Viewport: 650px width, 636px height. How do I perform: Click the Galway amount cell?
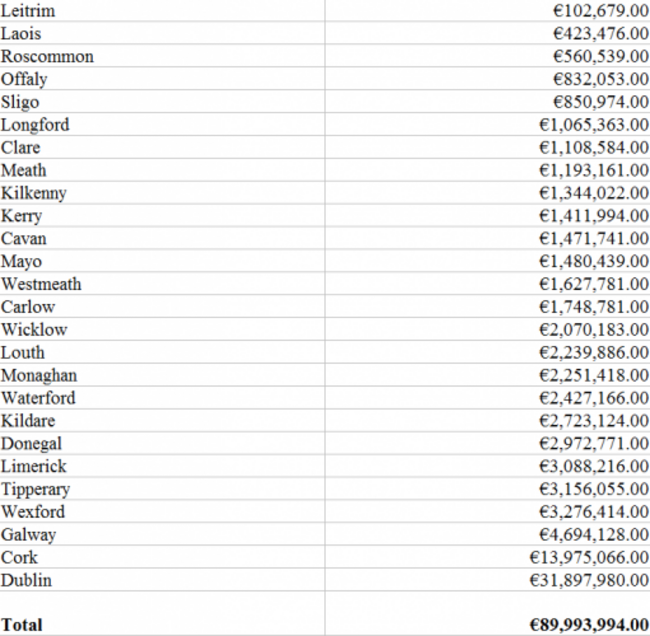point(488,534)
